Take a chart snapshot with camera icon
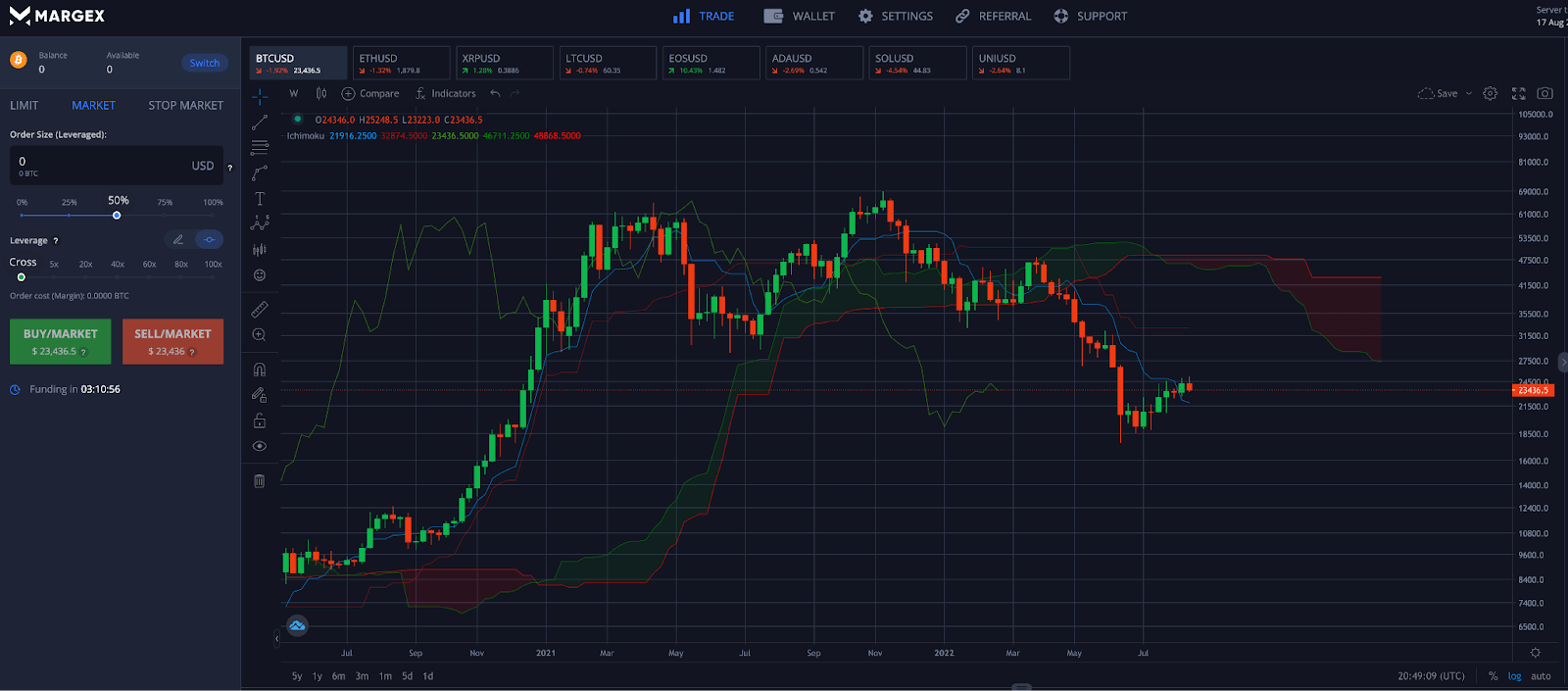 [1544, 94]
